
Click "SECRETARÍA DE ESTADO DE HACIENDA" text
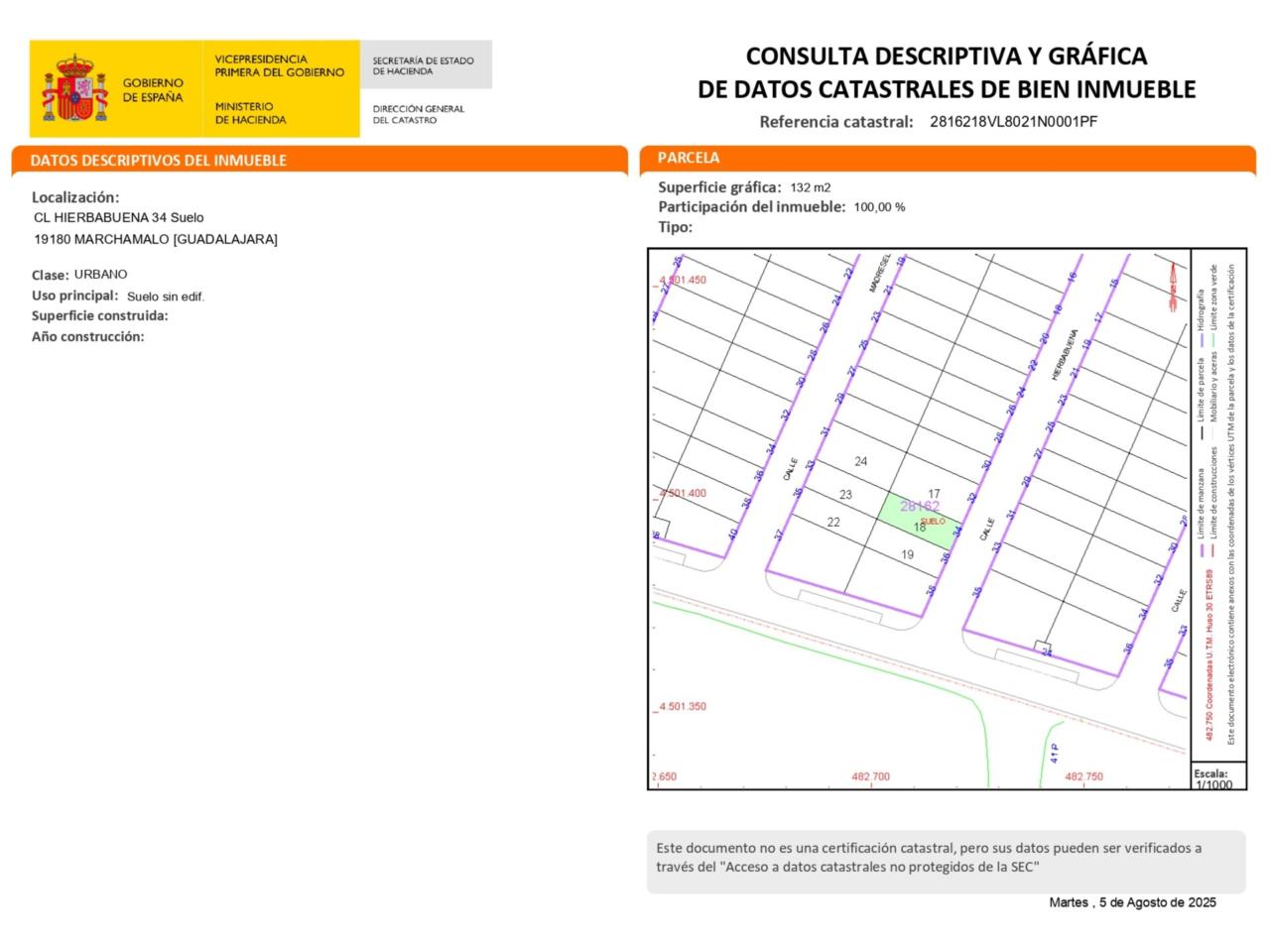point(423,66)
